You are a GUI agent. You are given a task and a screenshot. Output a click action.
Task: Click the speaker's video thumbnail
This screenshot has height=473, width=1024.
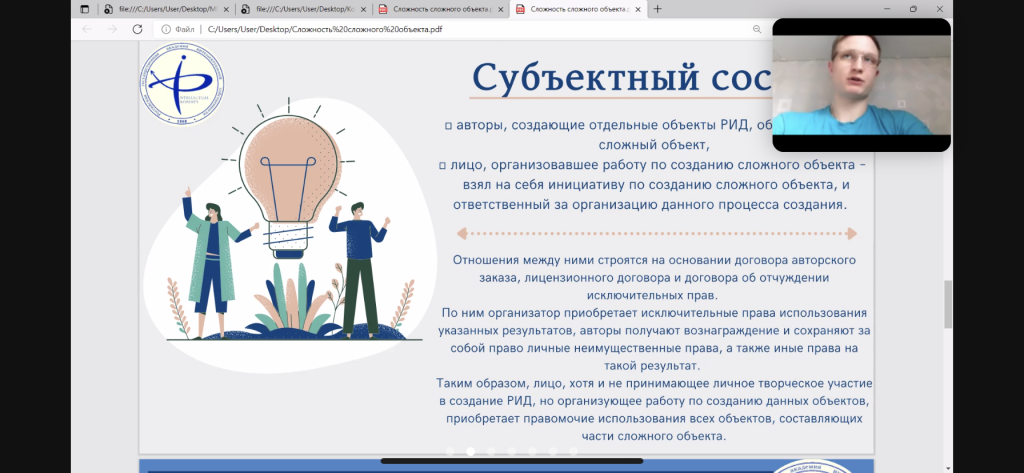[861, 85]
